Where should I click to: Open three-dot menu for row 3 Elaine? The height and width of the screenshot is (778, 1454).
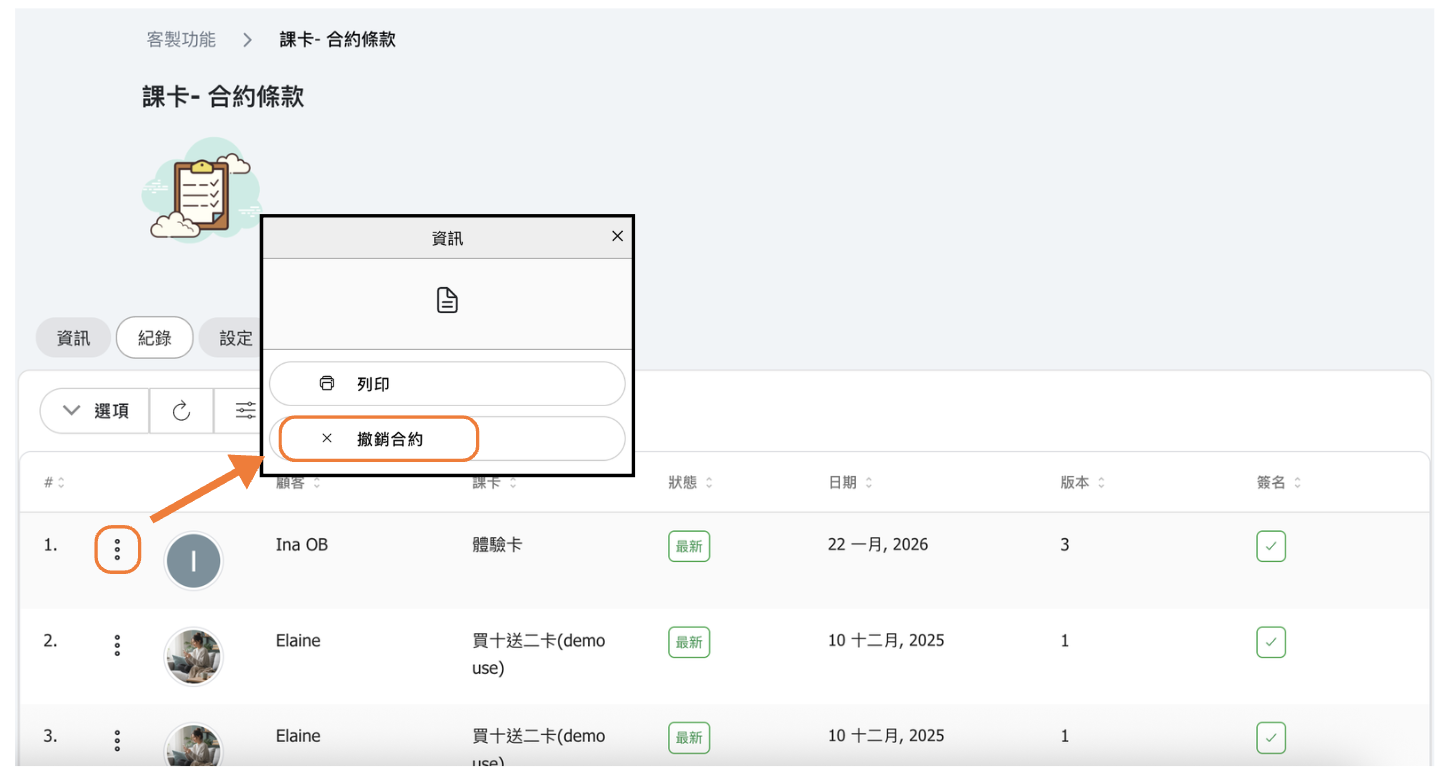118,740
